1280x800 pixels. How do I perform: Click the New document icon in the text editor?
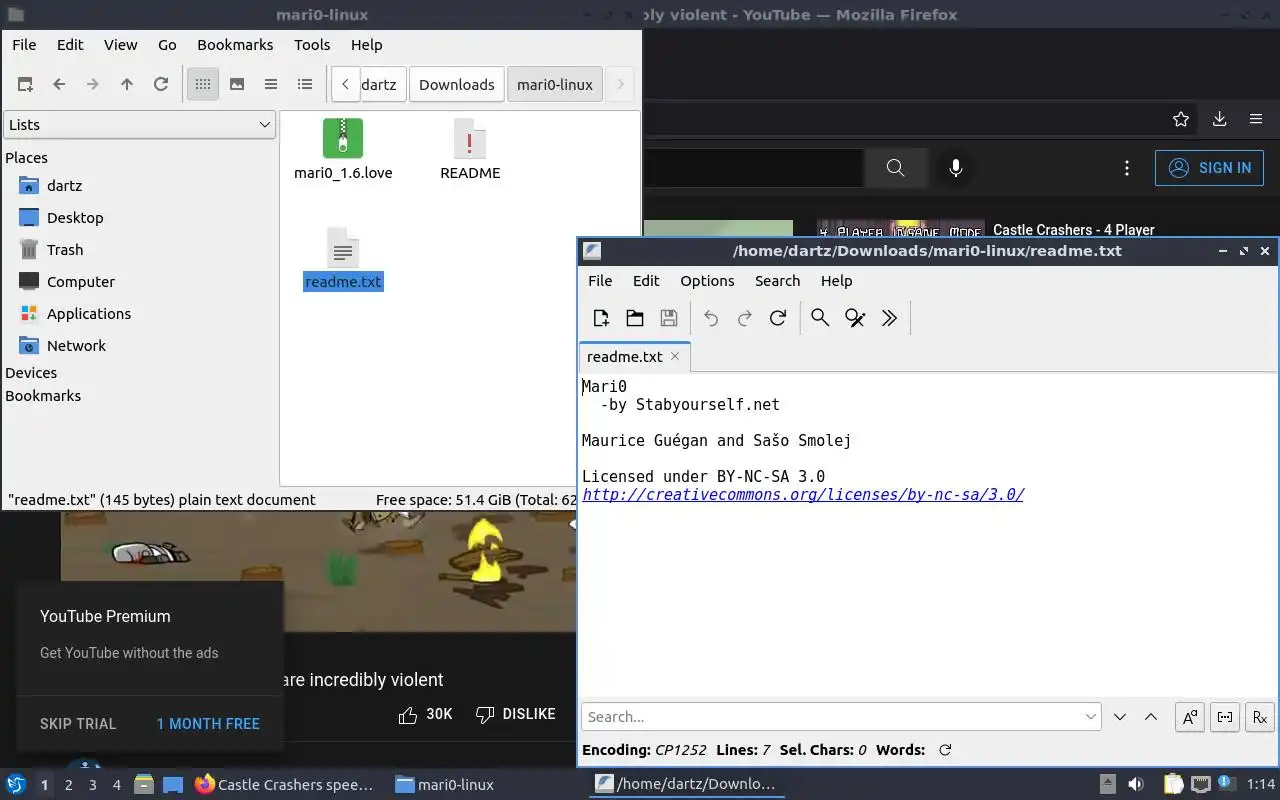tap(601, 318)
